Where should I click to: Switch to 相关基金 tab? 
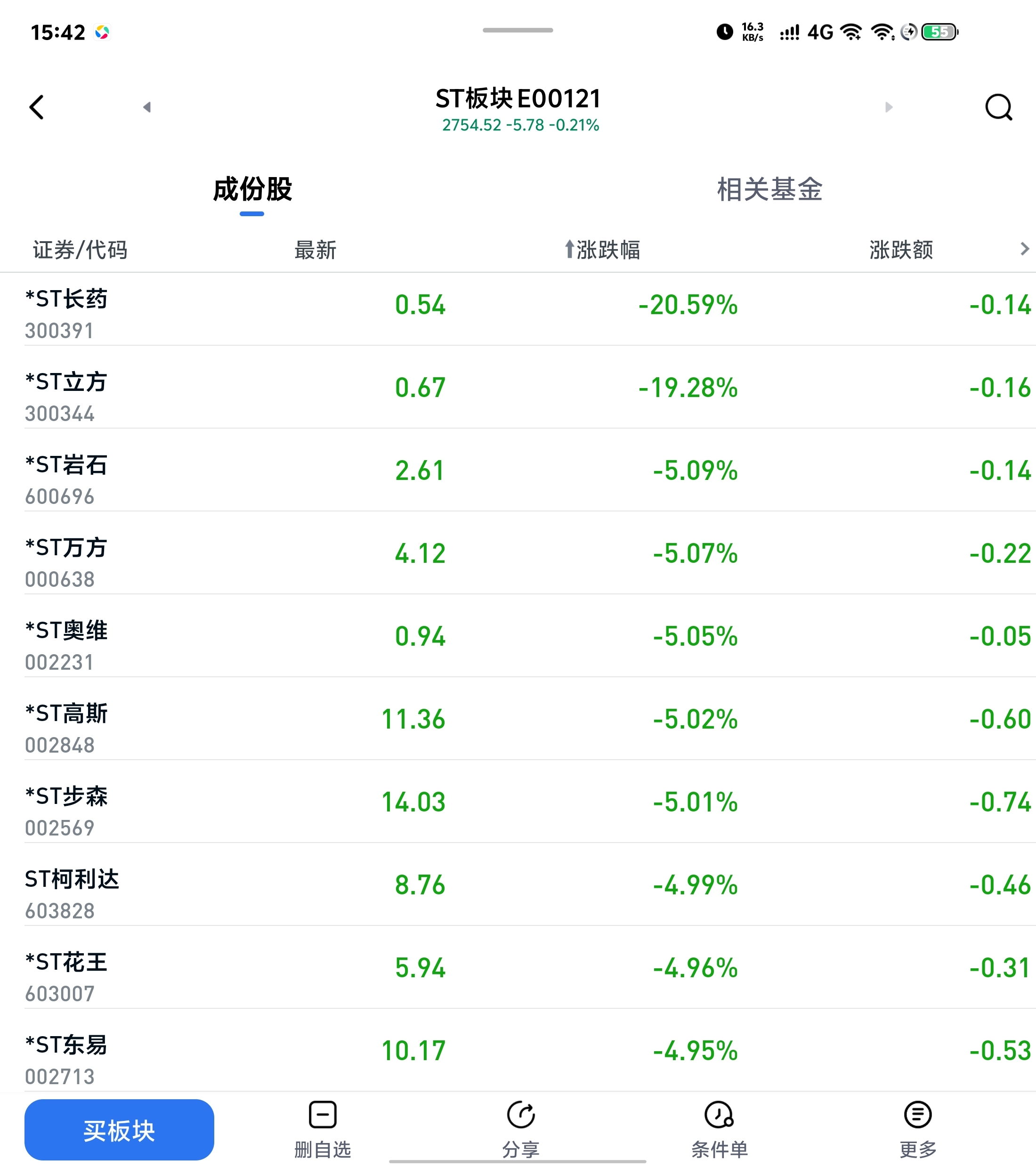tap(769, 189)
